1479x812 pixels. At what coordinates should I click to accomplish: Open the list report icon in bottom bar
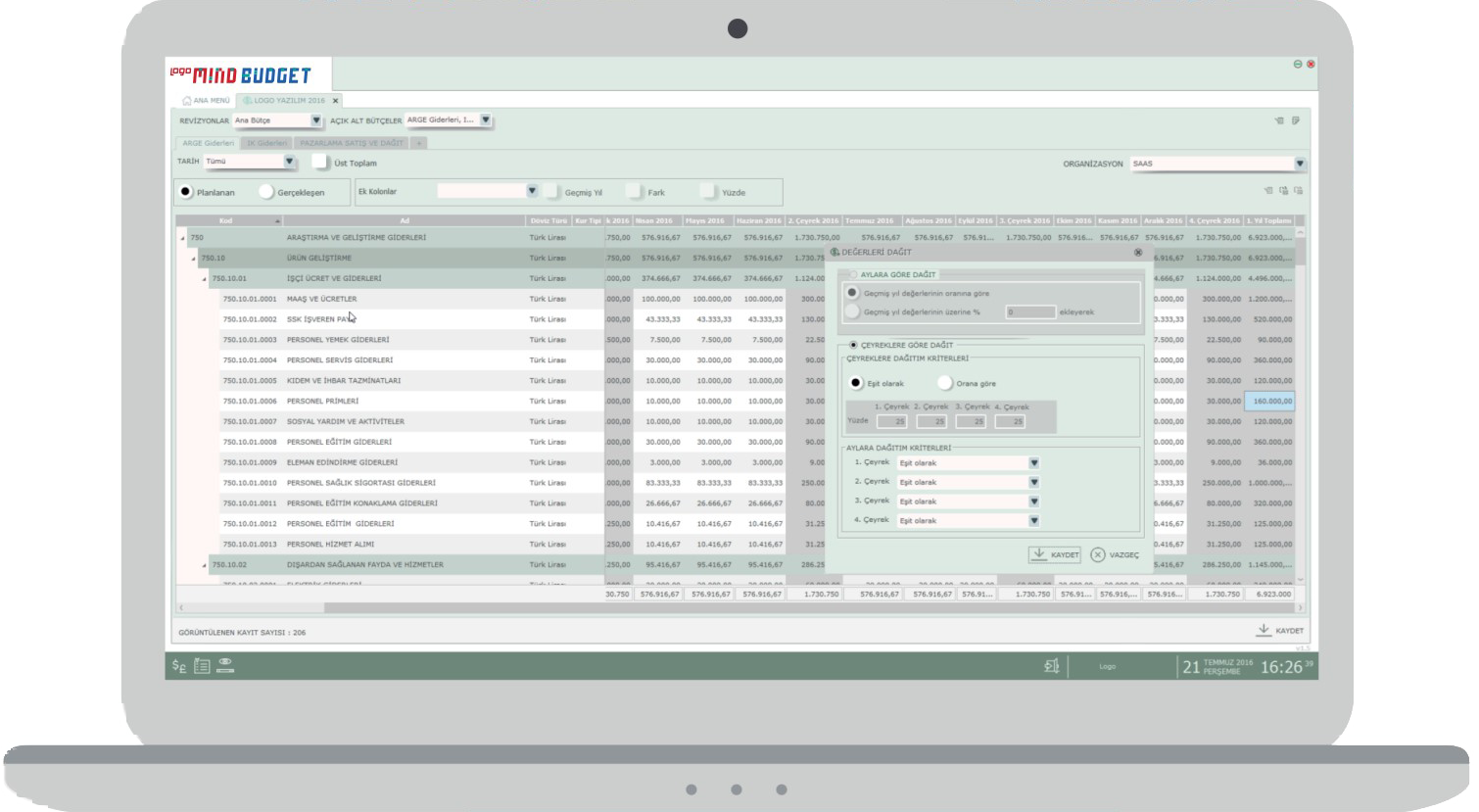202,666
